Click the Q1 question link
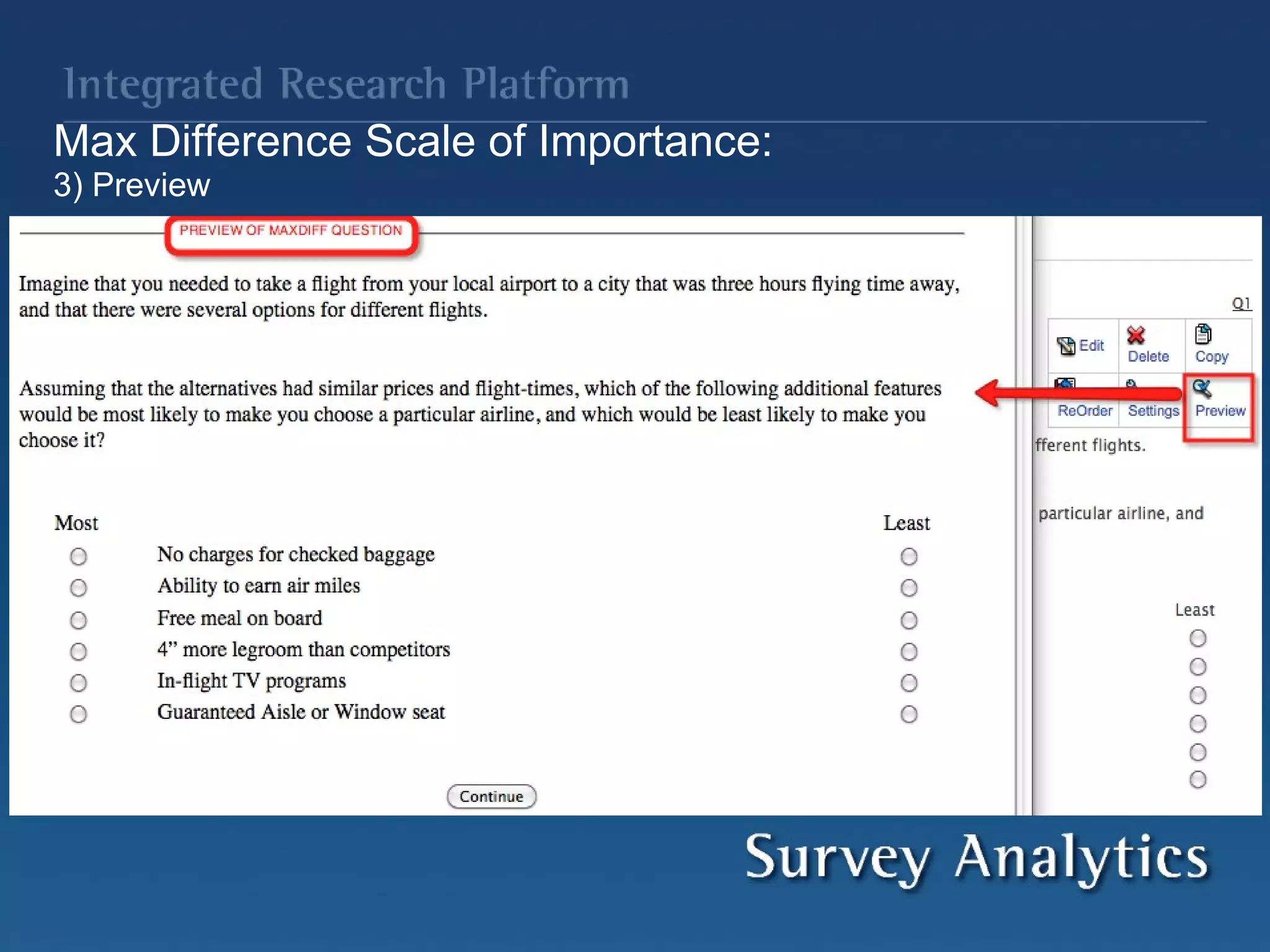1270x952 pixels. point(1241,303)
